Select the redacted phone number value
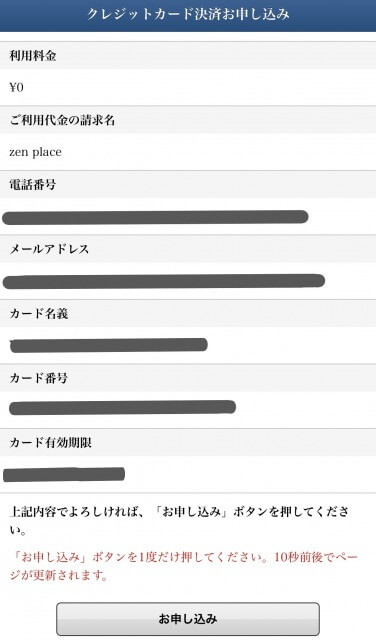Viewport: 376px width, 640px height. [155, 217]
